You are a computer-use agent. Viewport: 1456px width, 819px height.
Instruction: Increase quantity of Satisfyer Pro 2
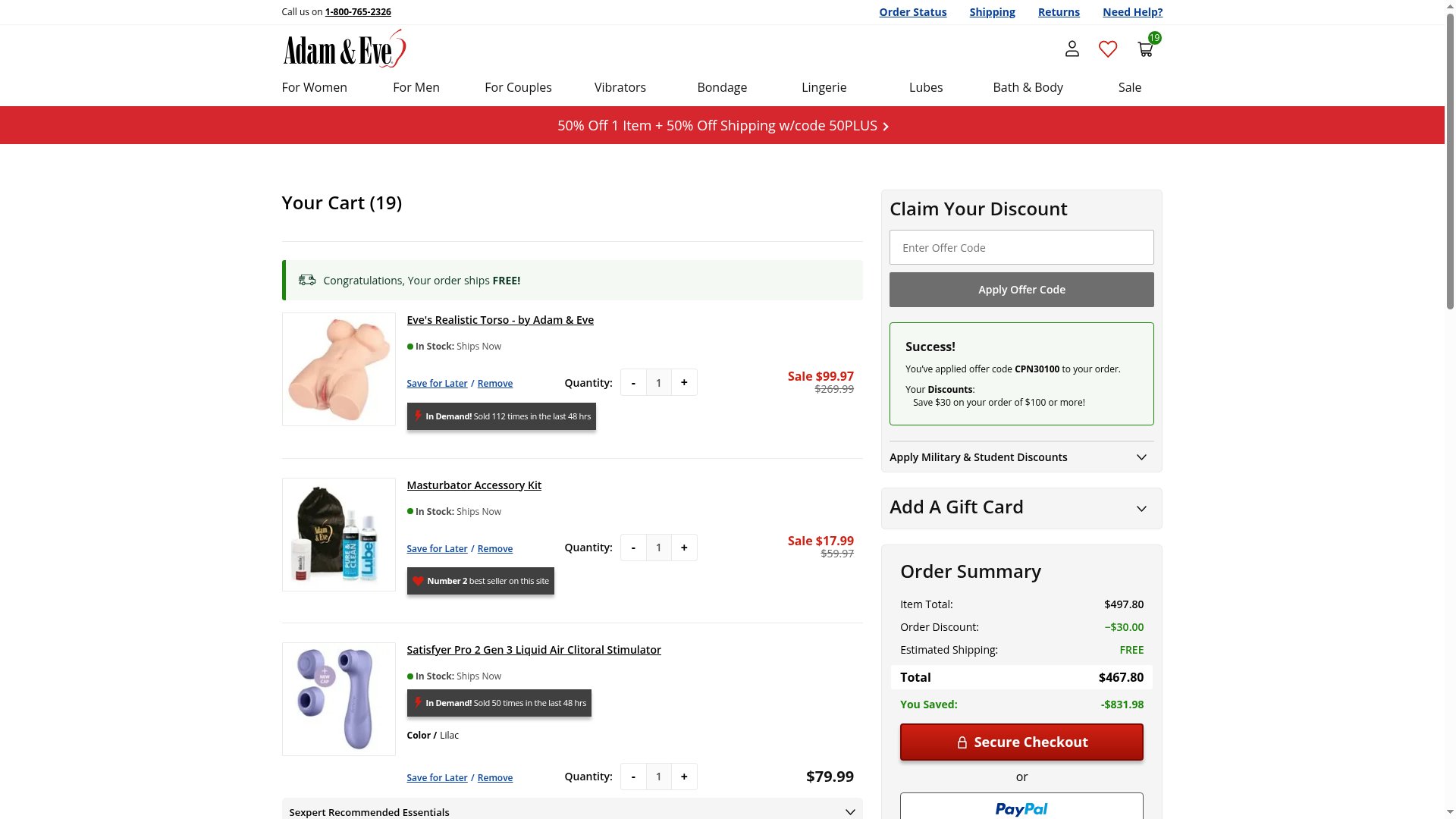tap(684, 777)
